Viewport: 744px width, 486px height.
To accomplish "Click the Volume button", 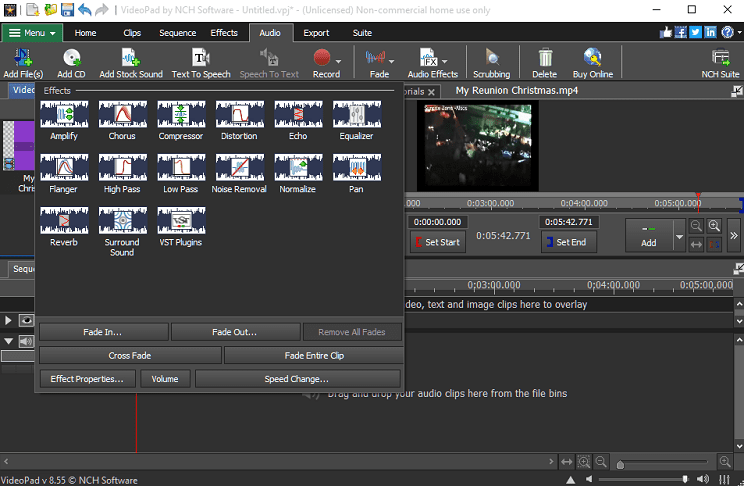I will click(x=165, y=379).
